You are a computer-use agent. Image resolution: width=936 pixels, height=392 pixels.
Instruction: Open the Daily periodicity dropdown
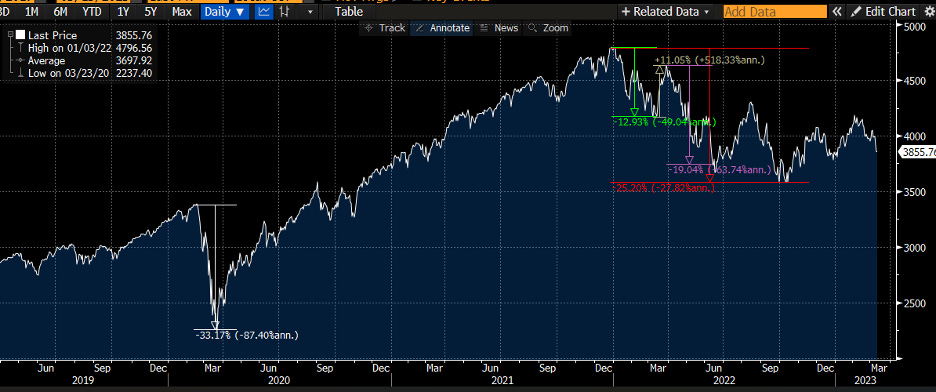click(224, 11)
